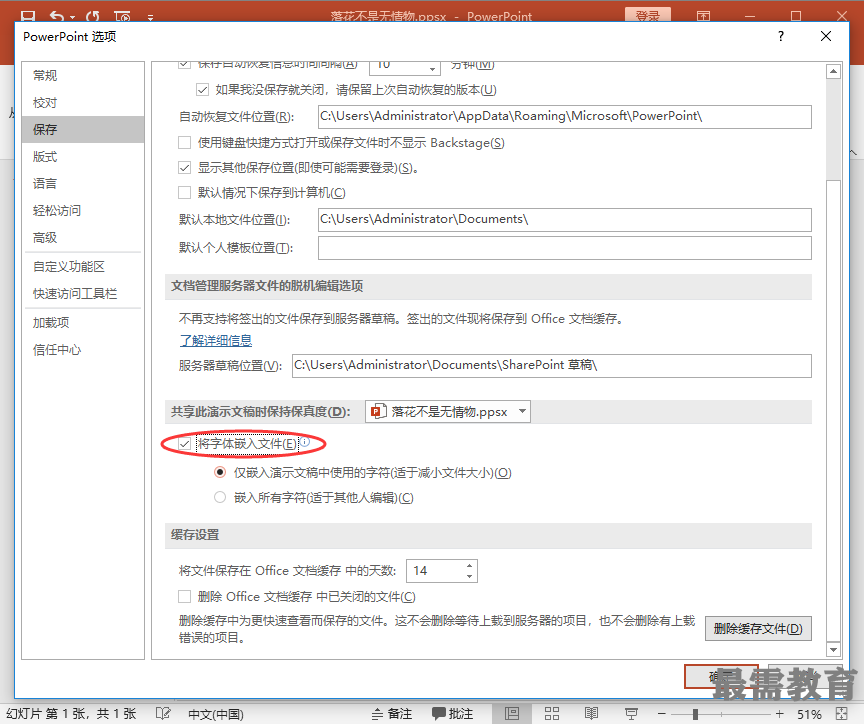Enable 不显示 Backstage checkbox
The height and width of the screenshot is (724, 864).
pos(185,143)
